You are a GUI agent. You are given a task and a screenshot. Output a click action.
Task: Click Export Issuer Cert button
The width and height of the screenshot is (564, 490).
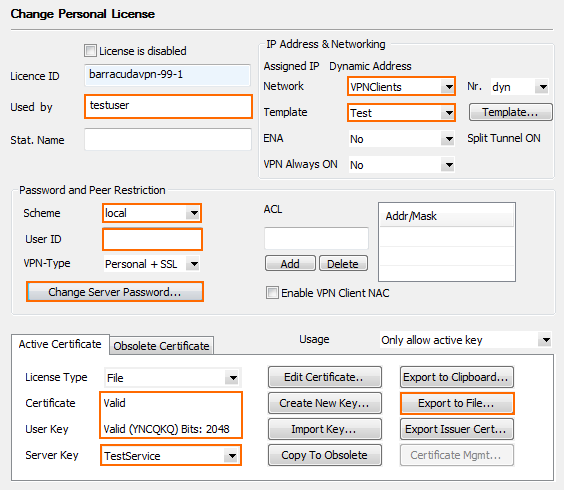[x=457, y=429]
